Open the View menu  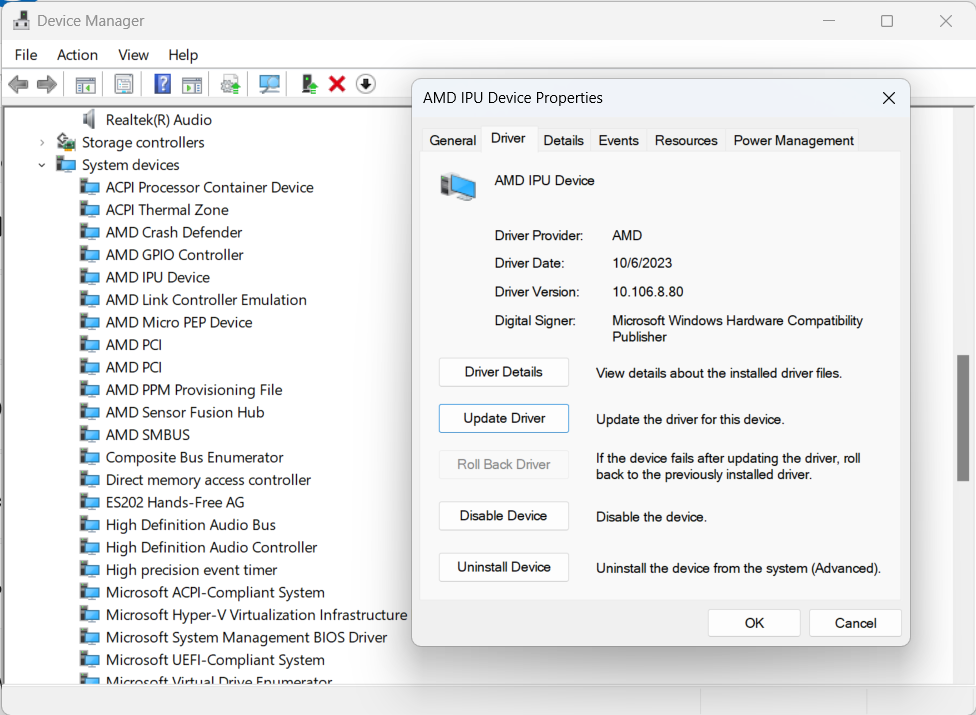point(133,55)
